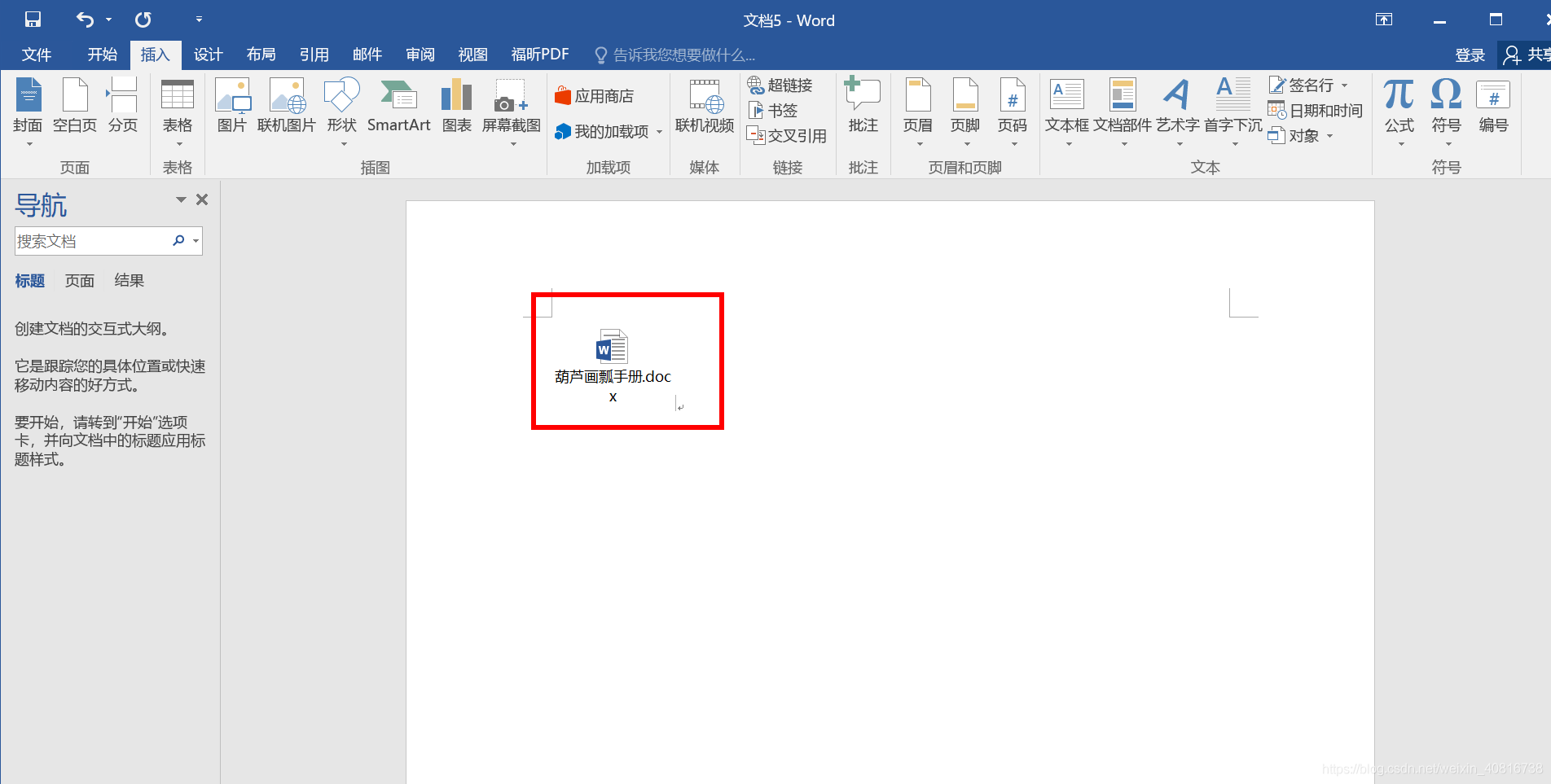Insert a cover page with 封面
Viewport: 1551px width, 784px height.
click(x=28, y=112)
